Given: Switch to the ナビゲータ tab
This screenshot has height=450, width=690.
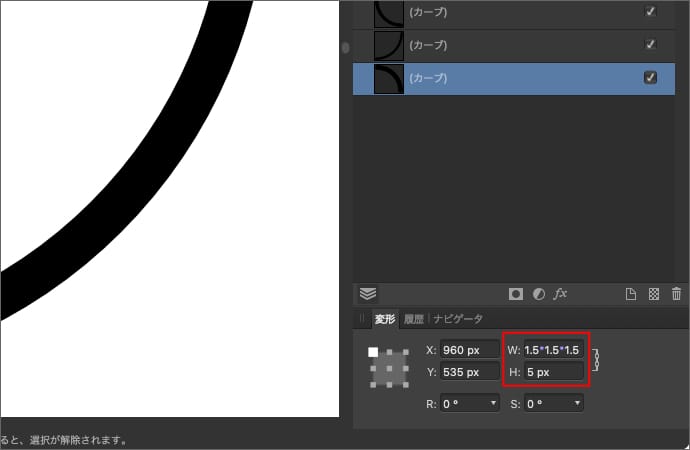Looking at the screenshot, I should pos(458,319).
